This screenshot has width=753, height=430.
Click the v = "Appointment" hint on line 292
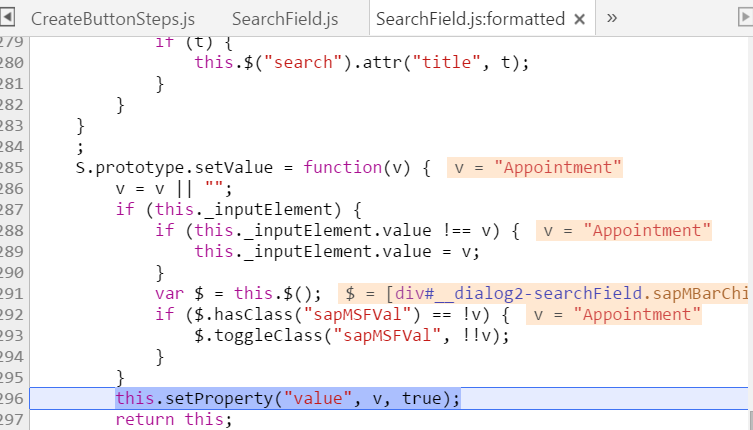tap(613, 315)
